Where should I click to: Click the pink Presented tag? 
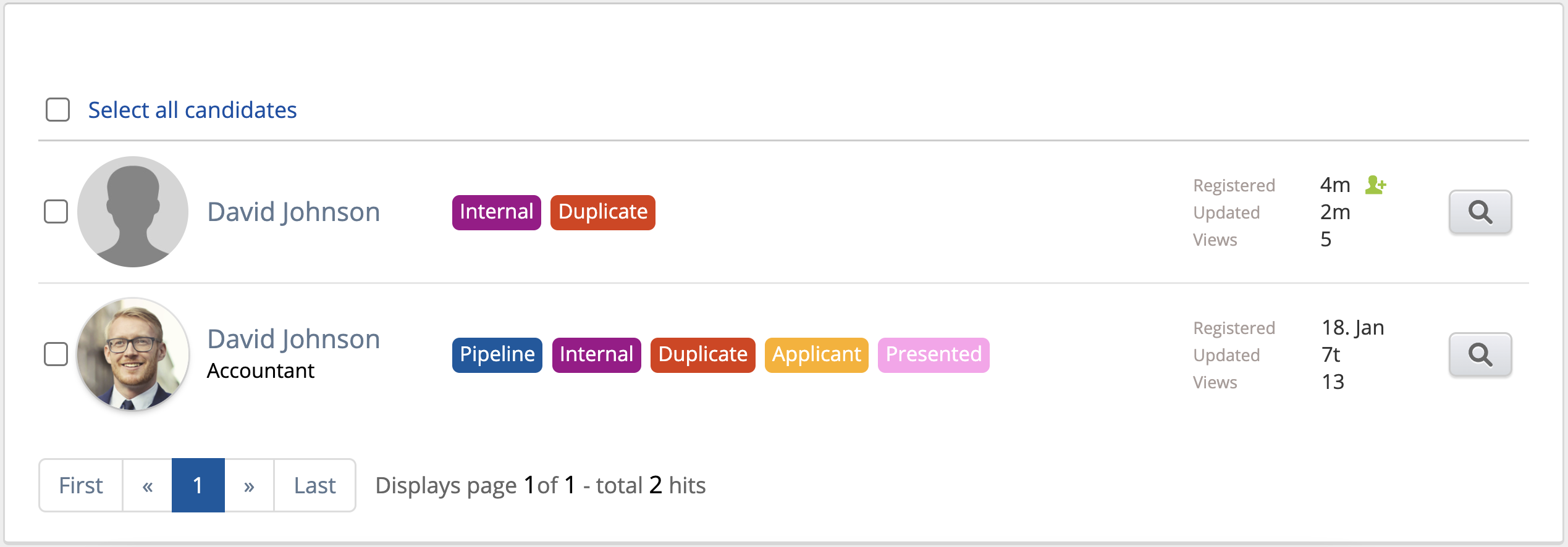pyautogui.click(x=933, y=355)
